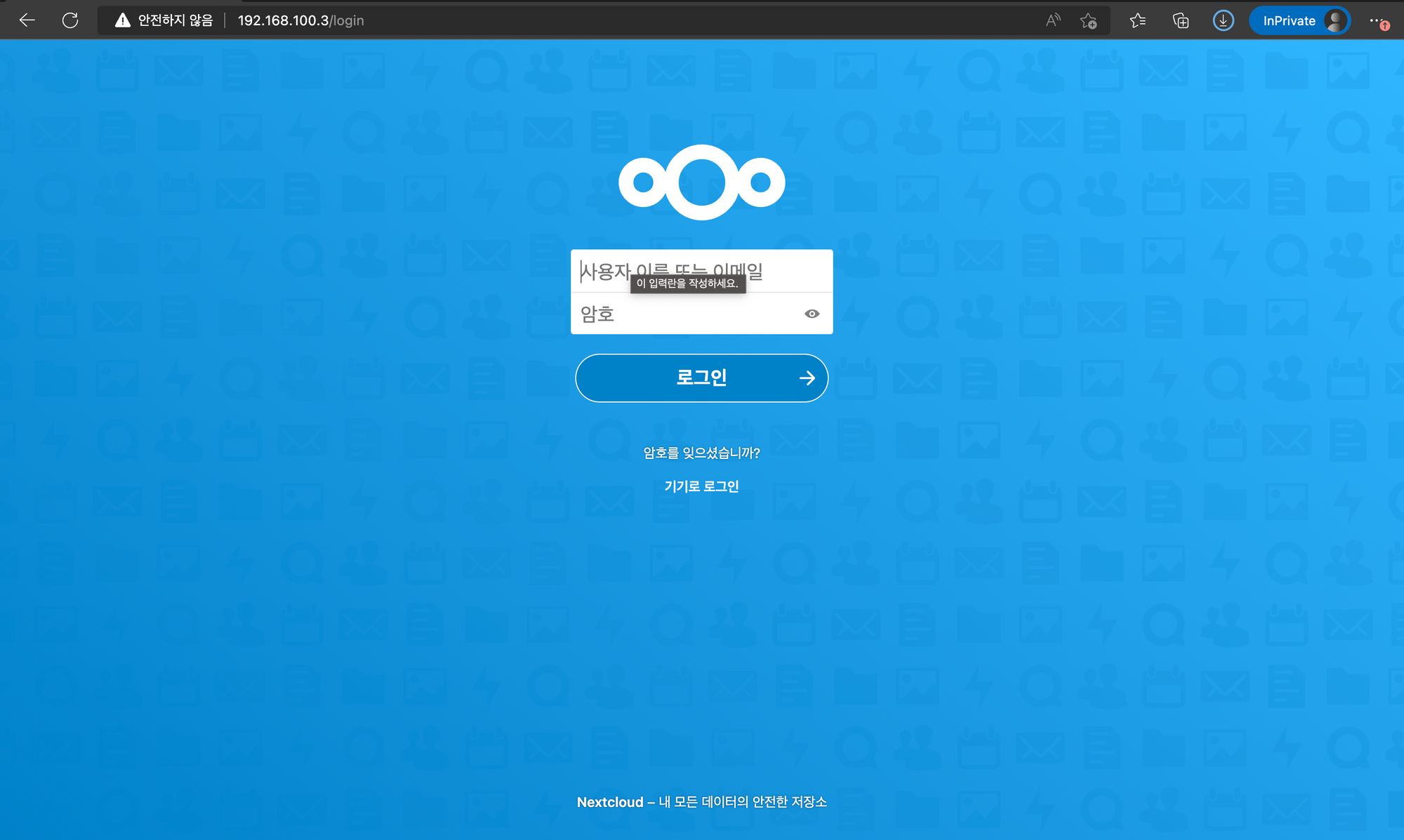Open the Downloads icon
Viewport: 1404px width, 840px height.
click(1223, 20)
